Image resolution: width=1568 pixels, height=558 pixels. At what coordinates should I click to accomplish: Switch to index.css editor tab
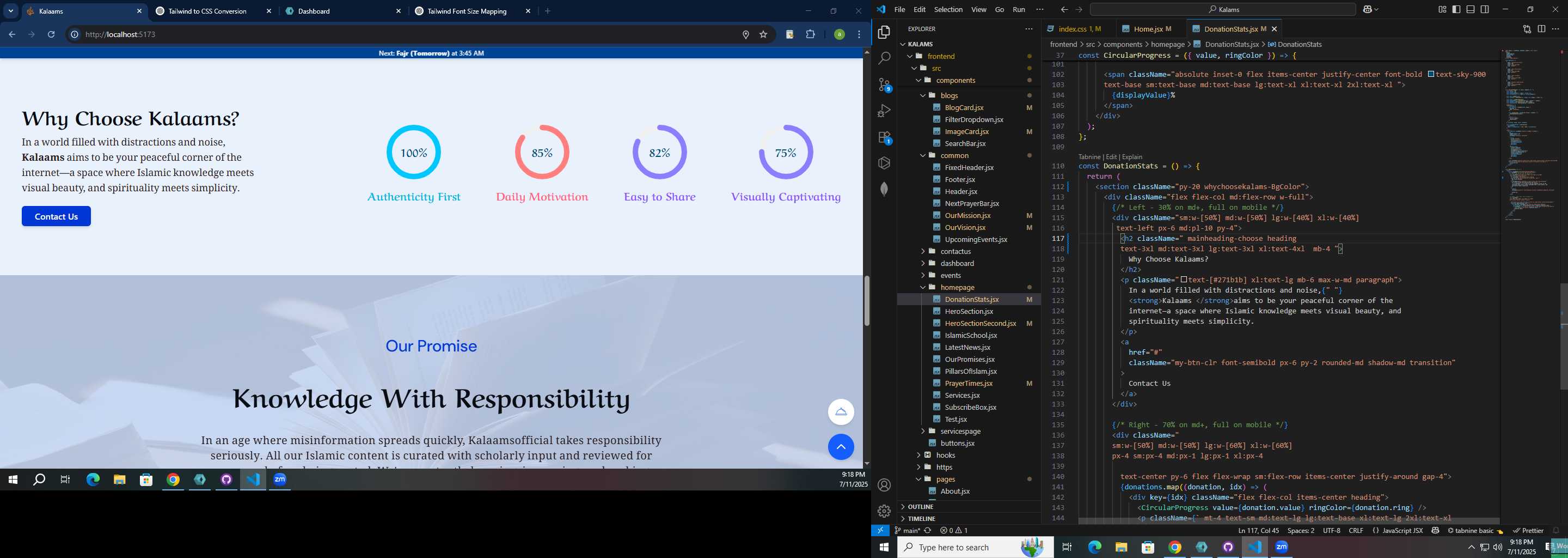[1080, 29]
